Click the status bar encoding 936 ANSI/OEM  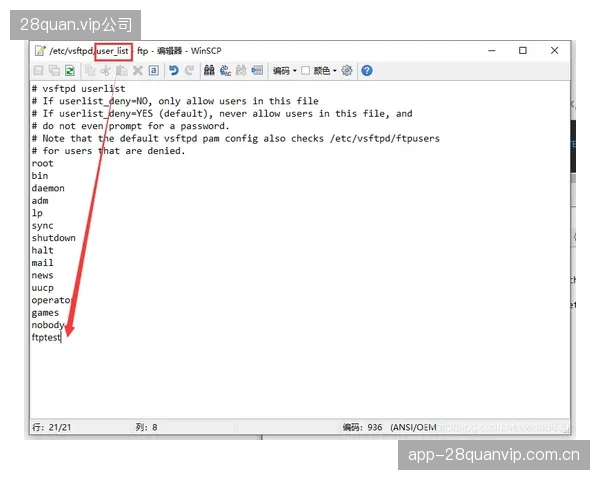(x=390, y=427)
